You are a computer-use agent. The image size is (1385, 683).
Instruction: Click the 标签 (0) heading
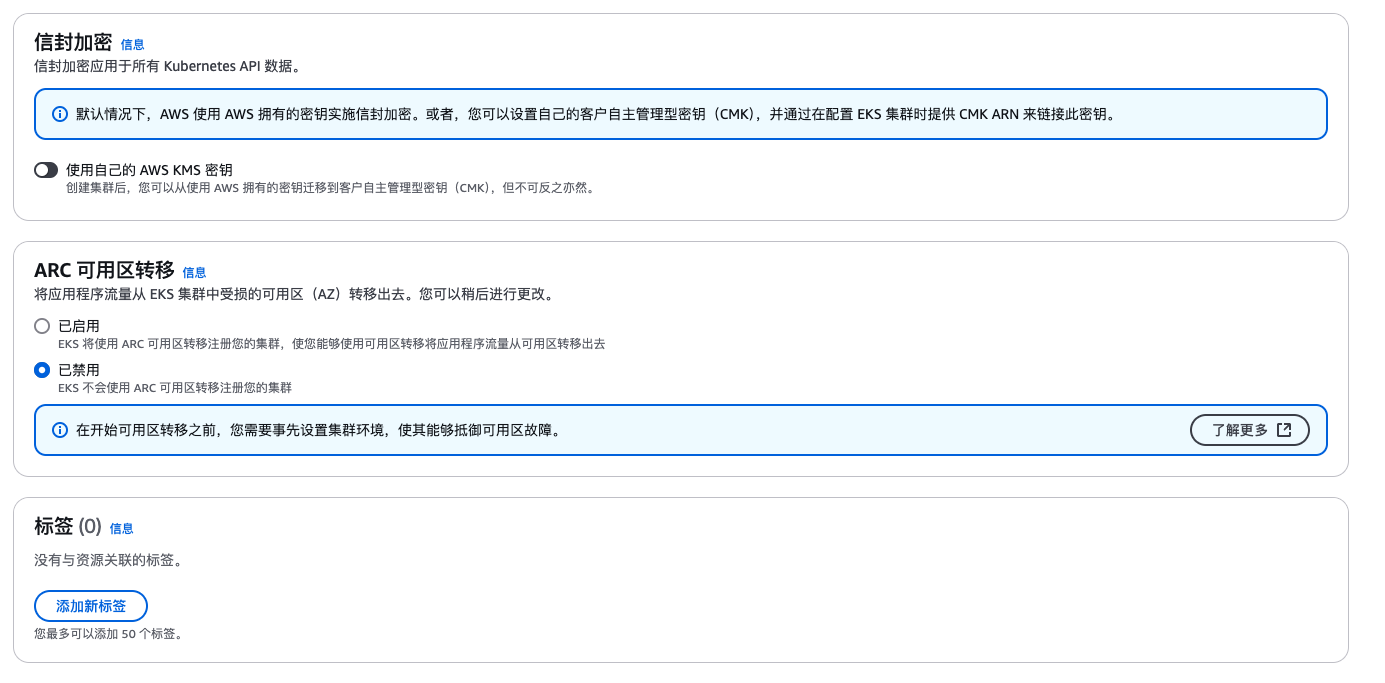[x=68, y=526]
